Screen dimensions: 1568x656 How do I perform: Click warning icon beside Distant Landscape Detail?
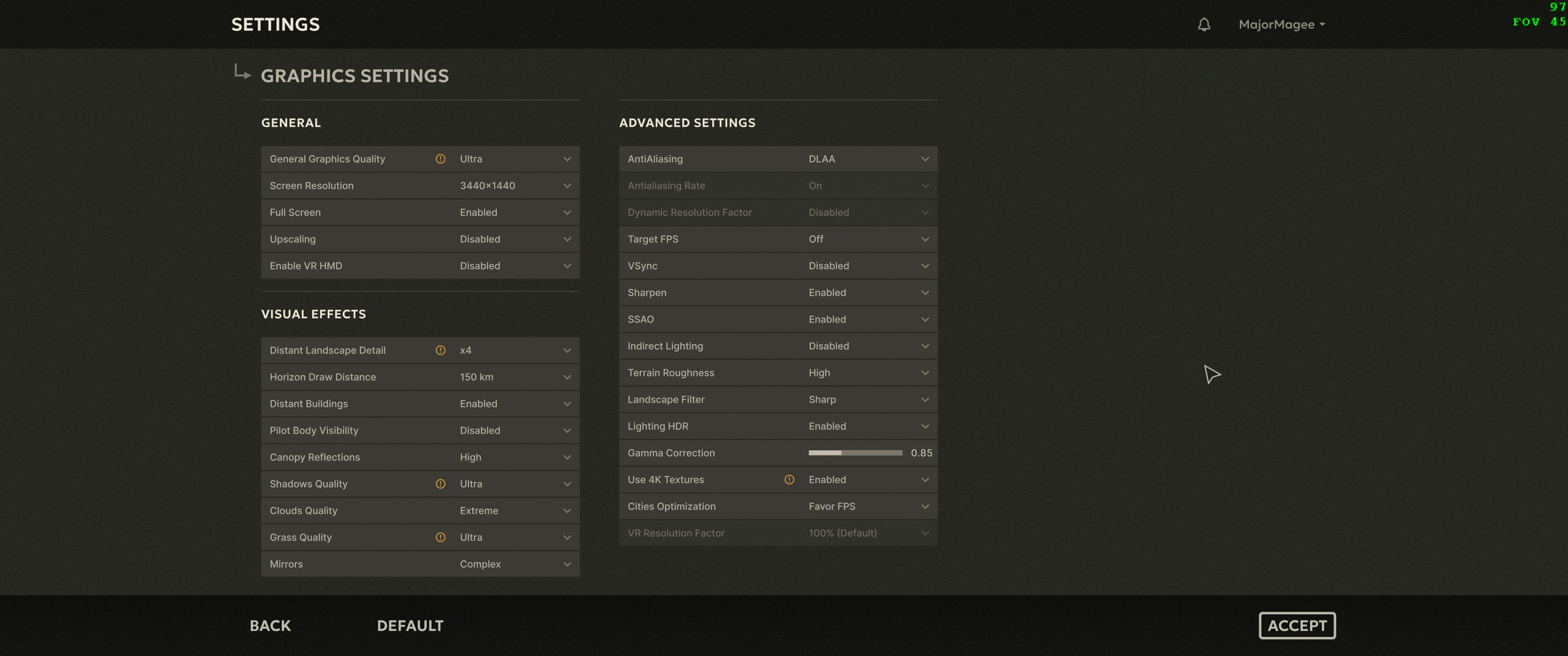pyautogui.click(x=440, y=350)
